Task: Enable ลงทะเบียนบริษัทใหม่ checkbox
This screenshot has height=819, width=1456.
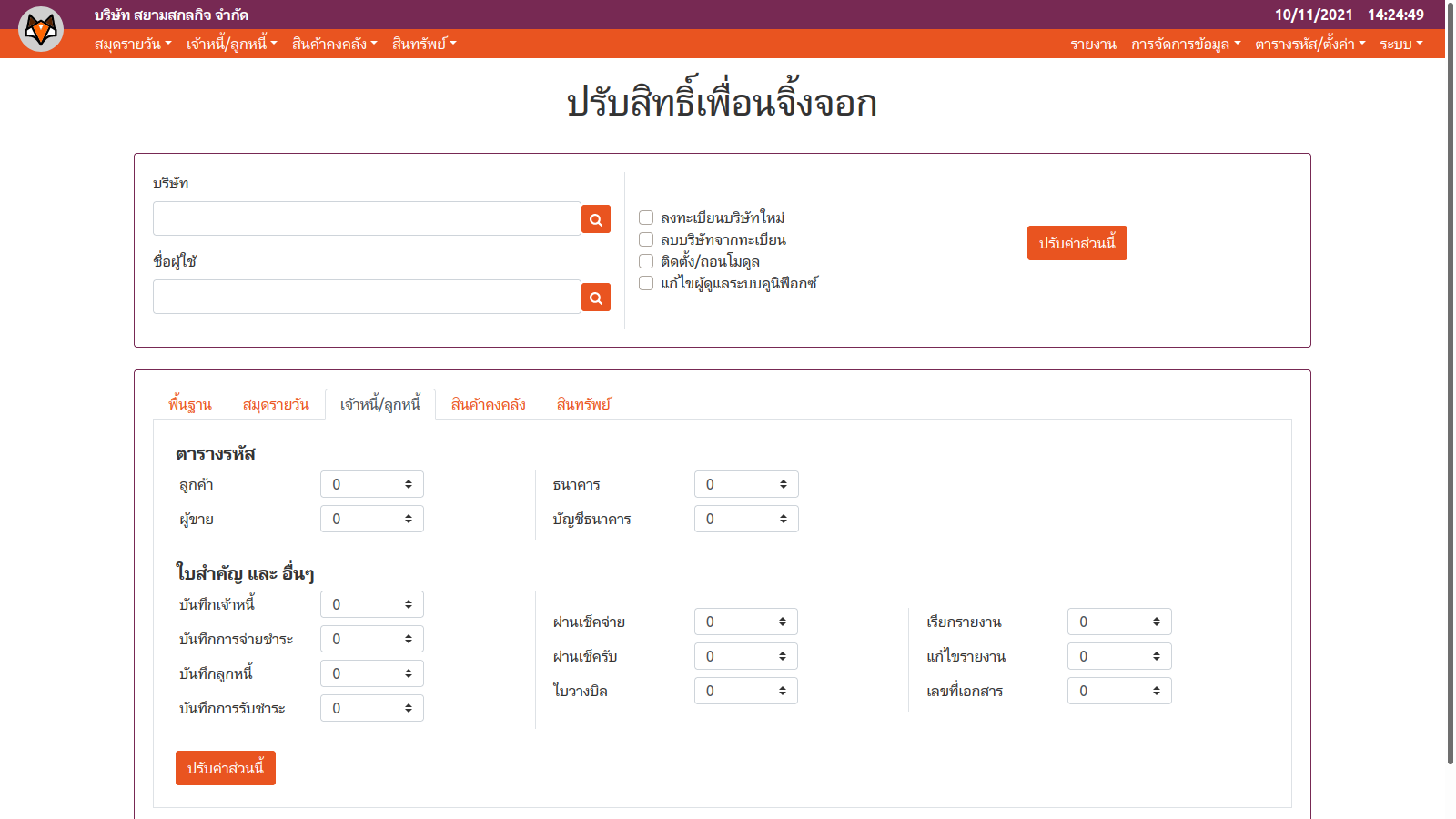Action: coord(646,217)
